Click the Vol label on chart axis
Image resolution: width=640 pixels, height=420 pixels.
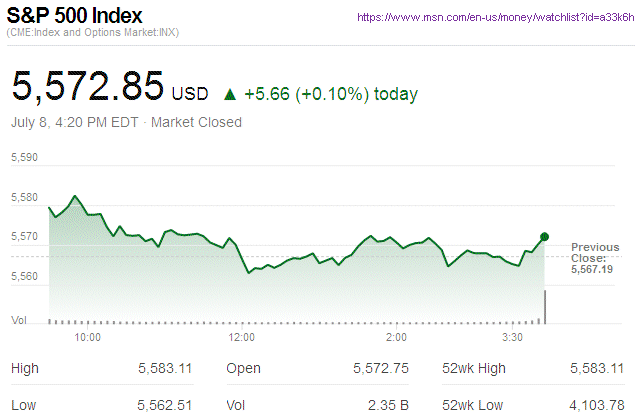[x=19, y=320]
